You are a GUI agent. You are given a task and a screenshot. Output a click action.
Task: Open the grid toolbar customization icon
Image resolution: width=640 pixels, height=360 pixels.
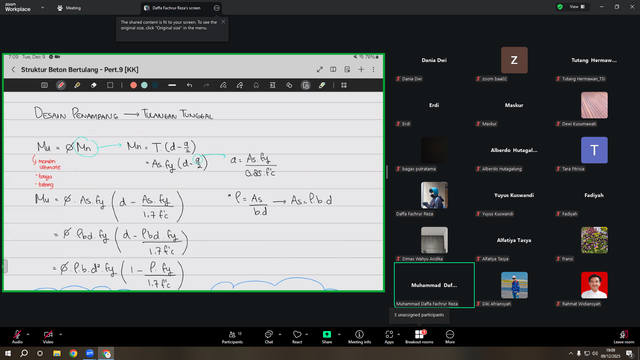[x=344, y=85]
